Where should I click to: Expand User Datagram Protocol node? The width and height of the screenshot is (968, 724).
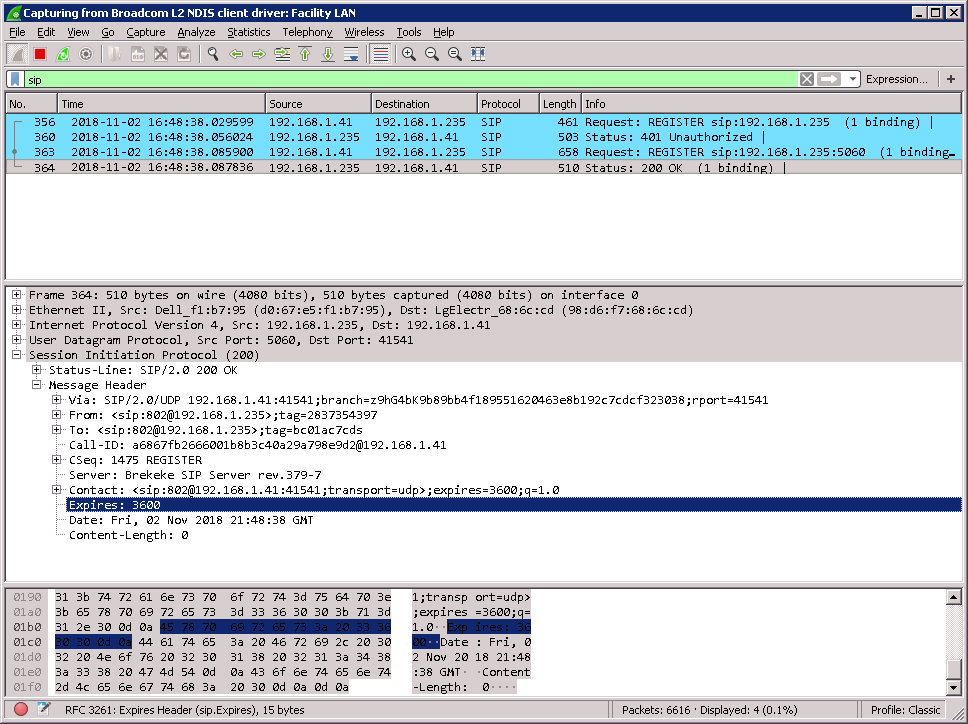(x=17, y=339)
